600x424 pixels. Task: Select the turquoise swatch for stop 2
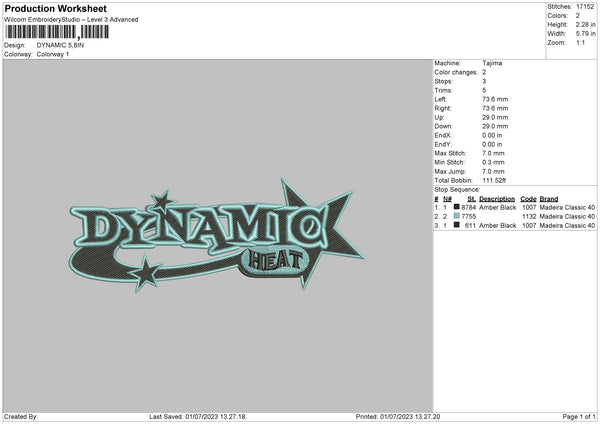pyautogui.click(x=457, y=216)
